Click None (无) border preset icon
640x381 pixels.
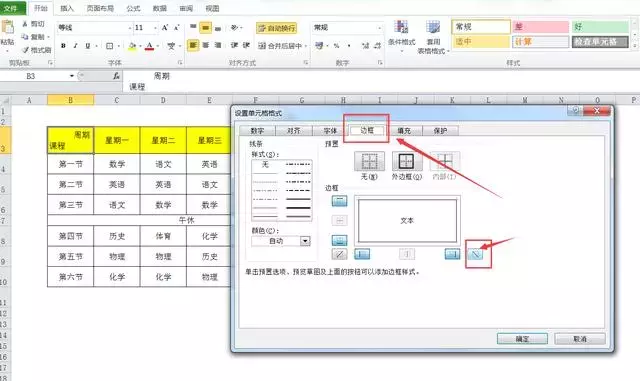[x=369, y=161]
